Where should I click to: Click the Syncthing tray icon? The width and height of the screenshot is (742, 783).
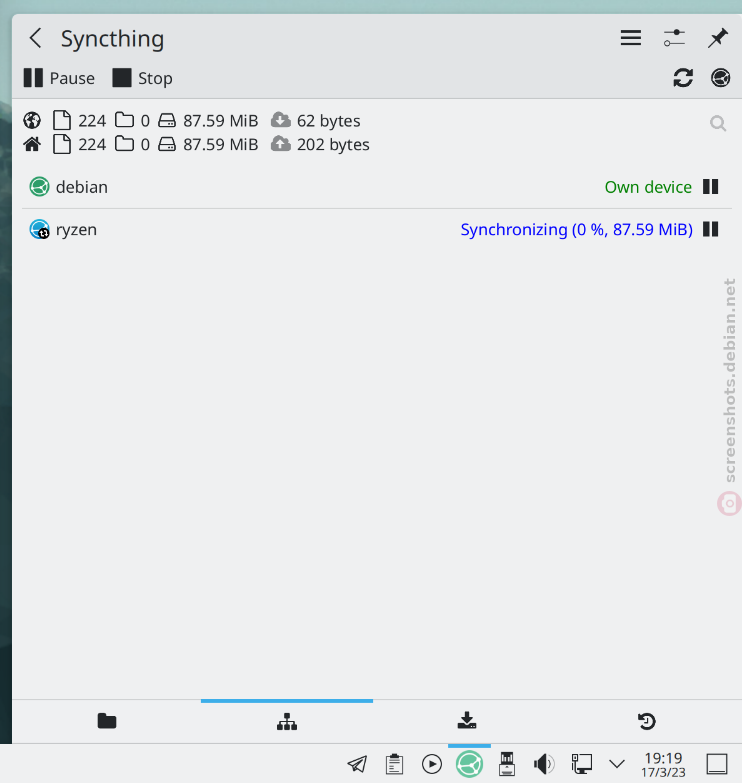point(469,764)
